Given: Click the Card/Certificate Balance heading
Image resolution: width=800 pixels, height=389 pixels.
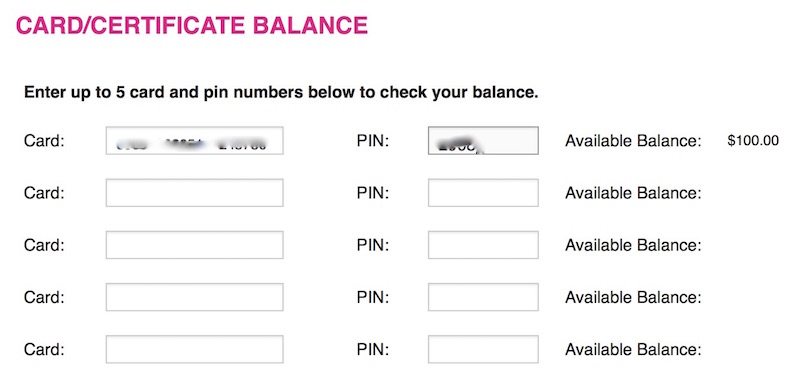Looking at the screenshot, I should (192, 26).
